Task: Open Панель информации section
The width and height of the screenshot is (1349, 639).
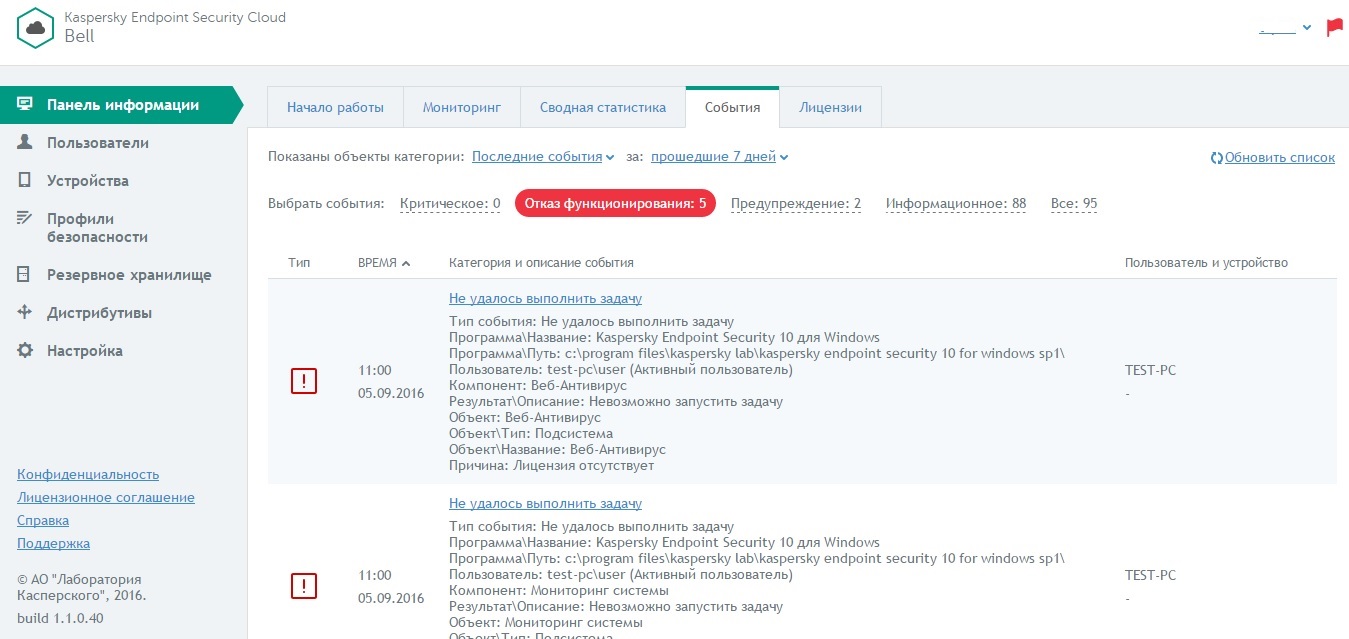Action: (x=122, y=105)
